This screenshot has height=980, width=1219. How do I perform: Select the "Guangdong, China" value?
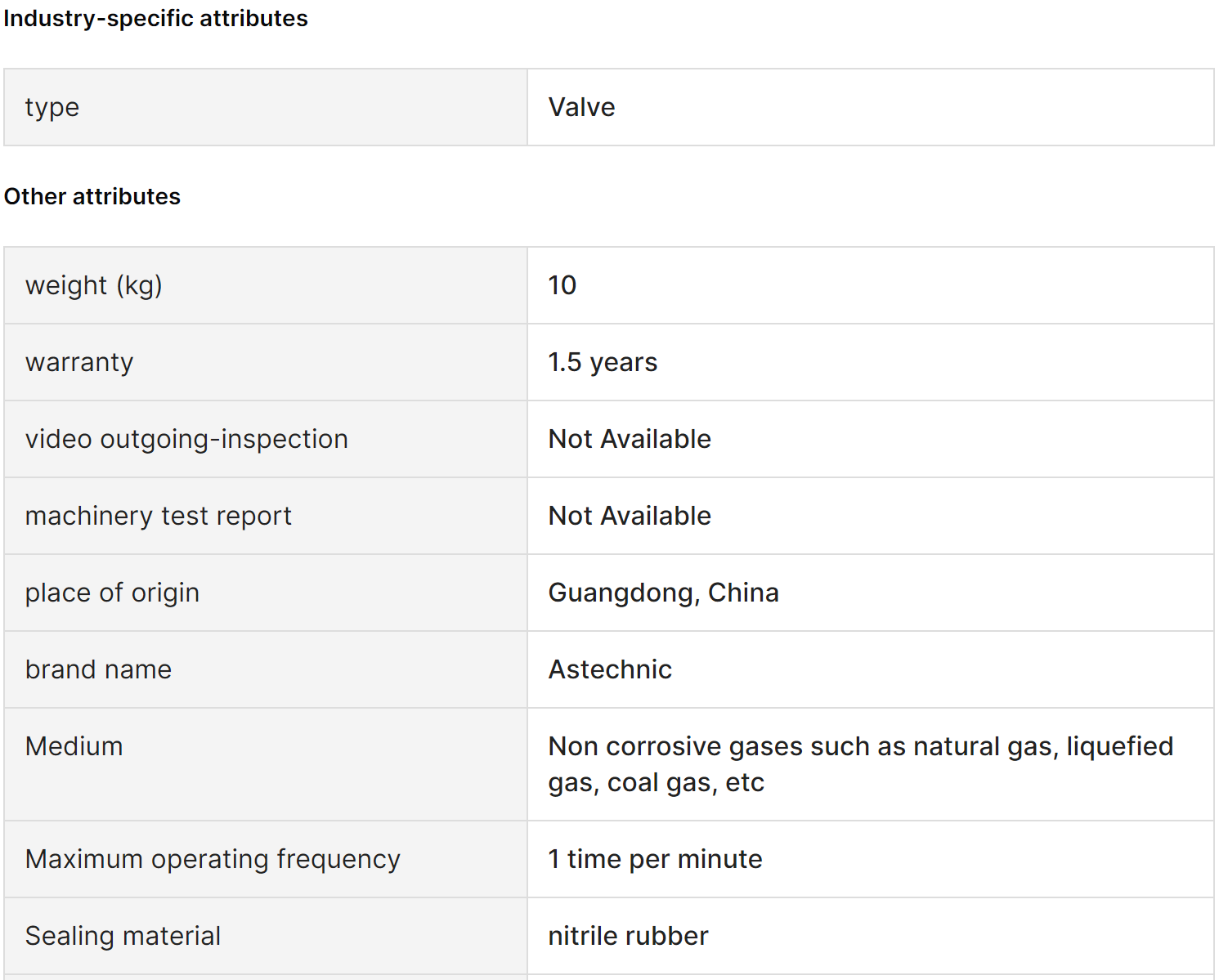(x=663, y=593)
